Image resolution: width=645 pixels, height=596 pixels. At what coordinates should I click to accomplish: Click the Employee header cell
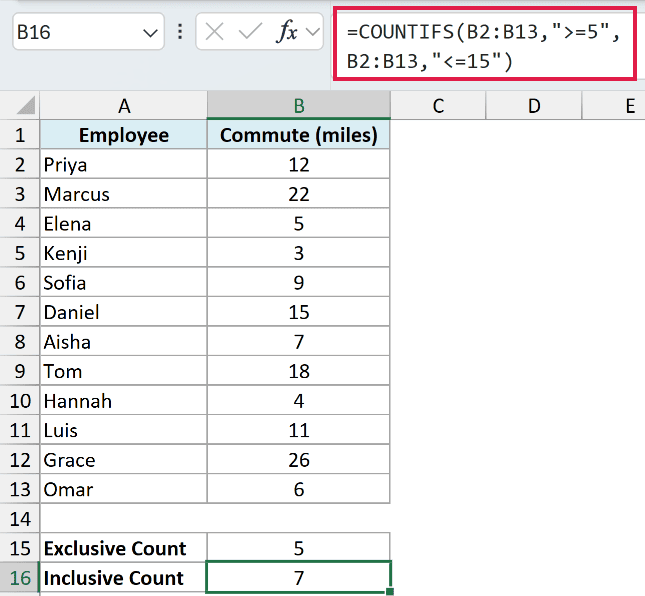124,135
